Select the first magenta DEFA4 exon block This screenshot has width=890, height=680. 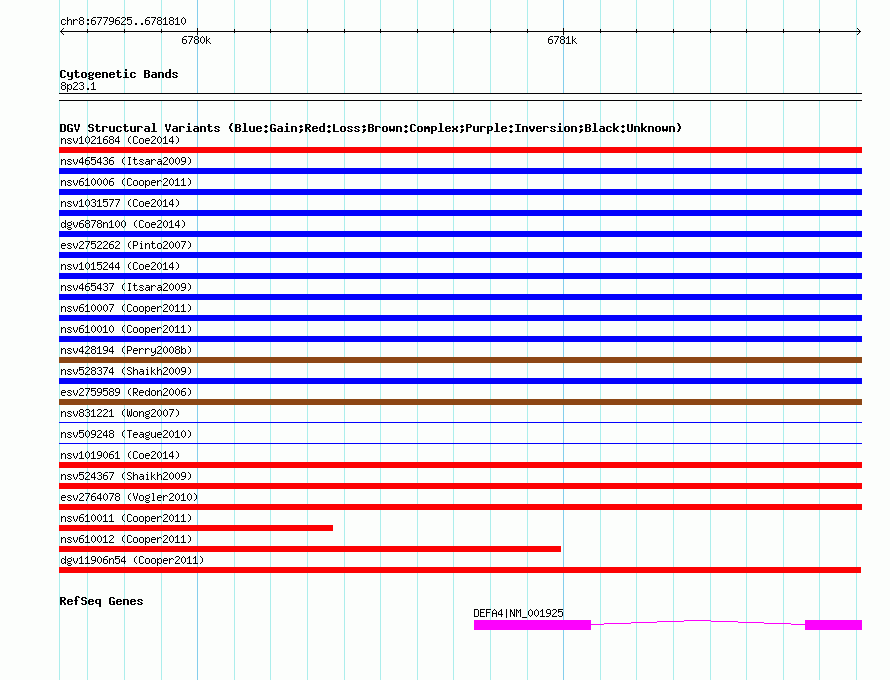coord(532,625)
